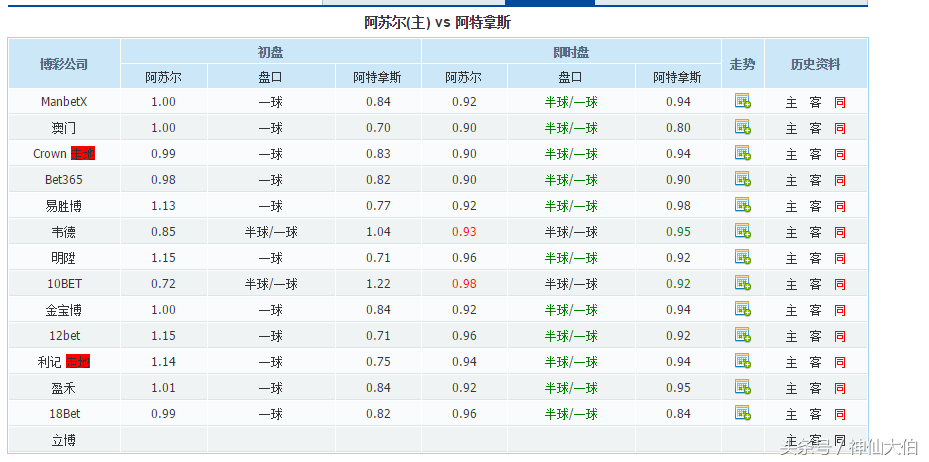Select the ManbetX company name
Screen dimensions: 929x462
[64, 102]
